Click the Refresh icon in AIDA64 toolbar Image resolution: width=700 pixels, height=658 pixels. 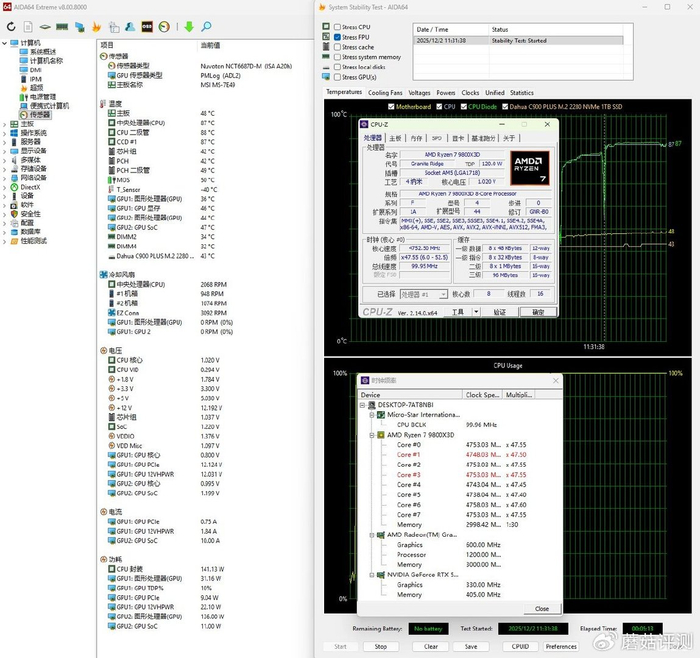pos(11,26)
